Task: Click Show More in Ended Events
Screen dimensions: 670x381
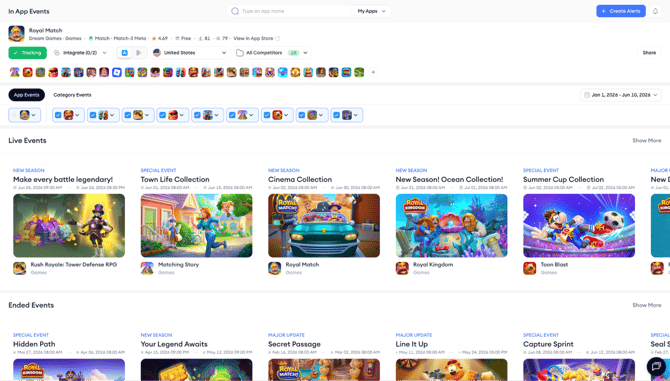Action: tap(646, 305)
